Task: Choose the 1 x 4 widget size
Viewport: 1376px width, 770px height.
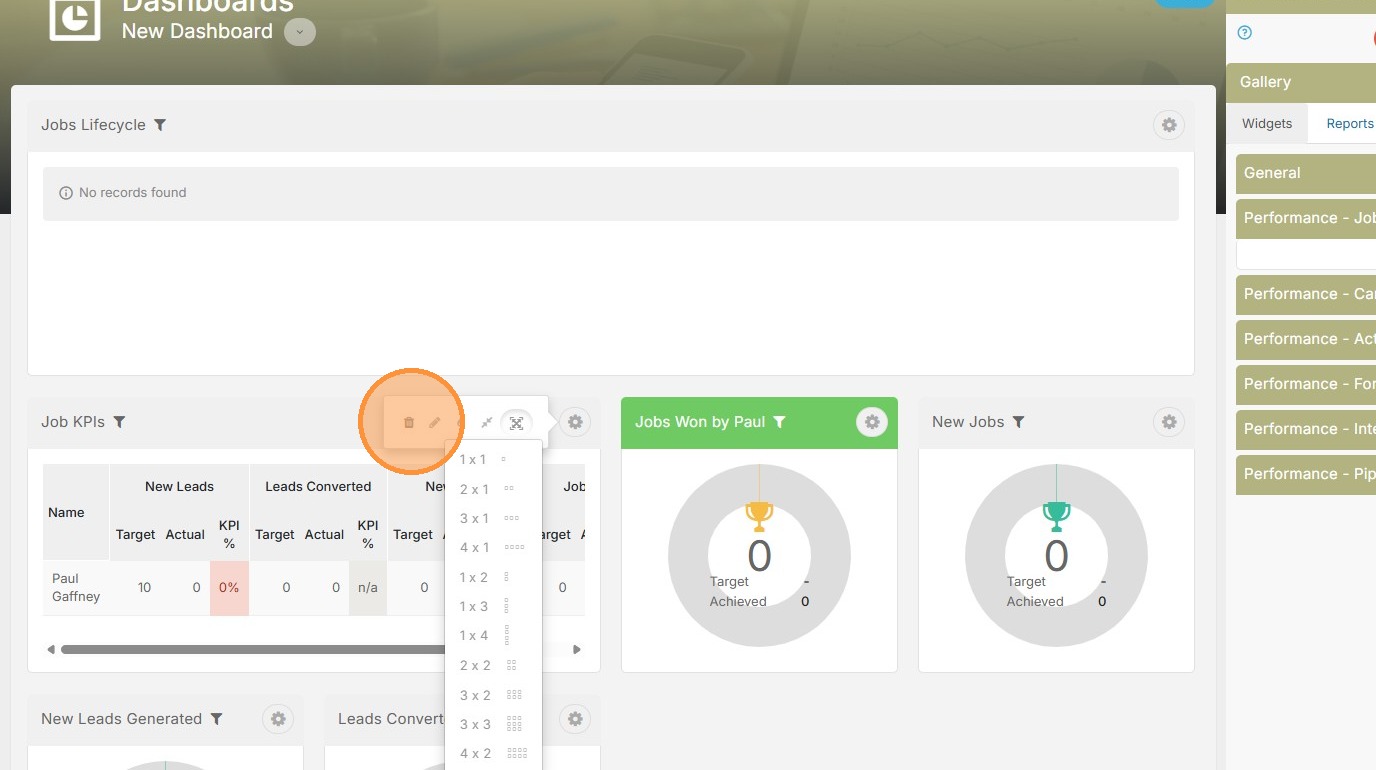Action: [493, 635]
